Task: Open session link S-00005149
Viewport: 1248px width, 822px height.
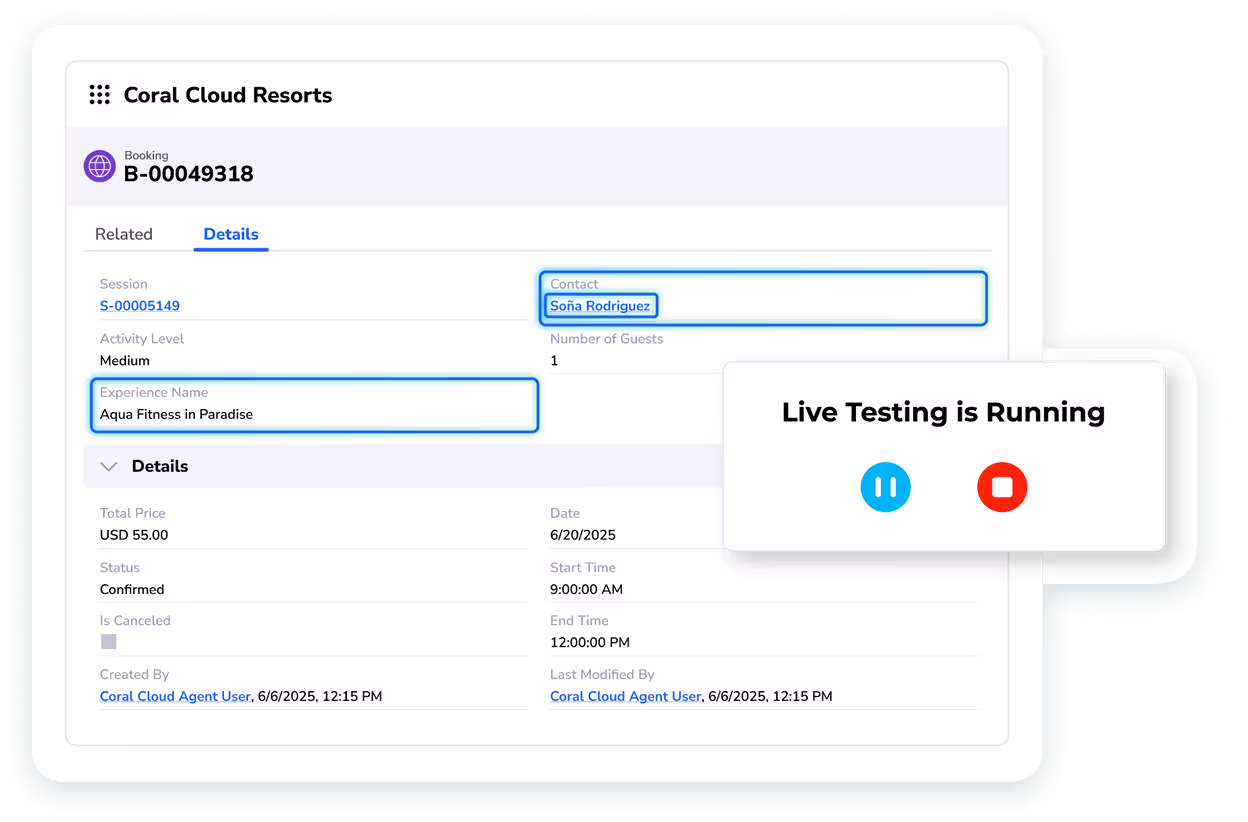Action: coord(140,306)
